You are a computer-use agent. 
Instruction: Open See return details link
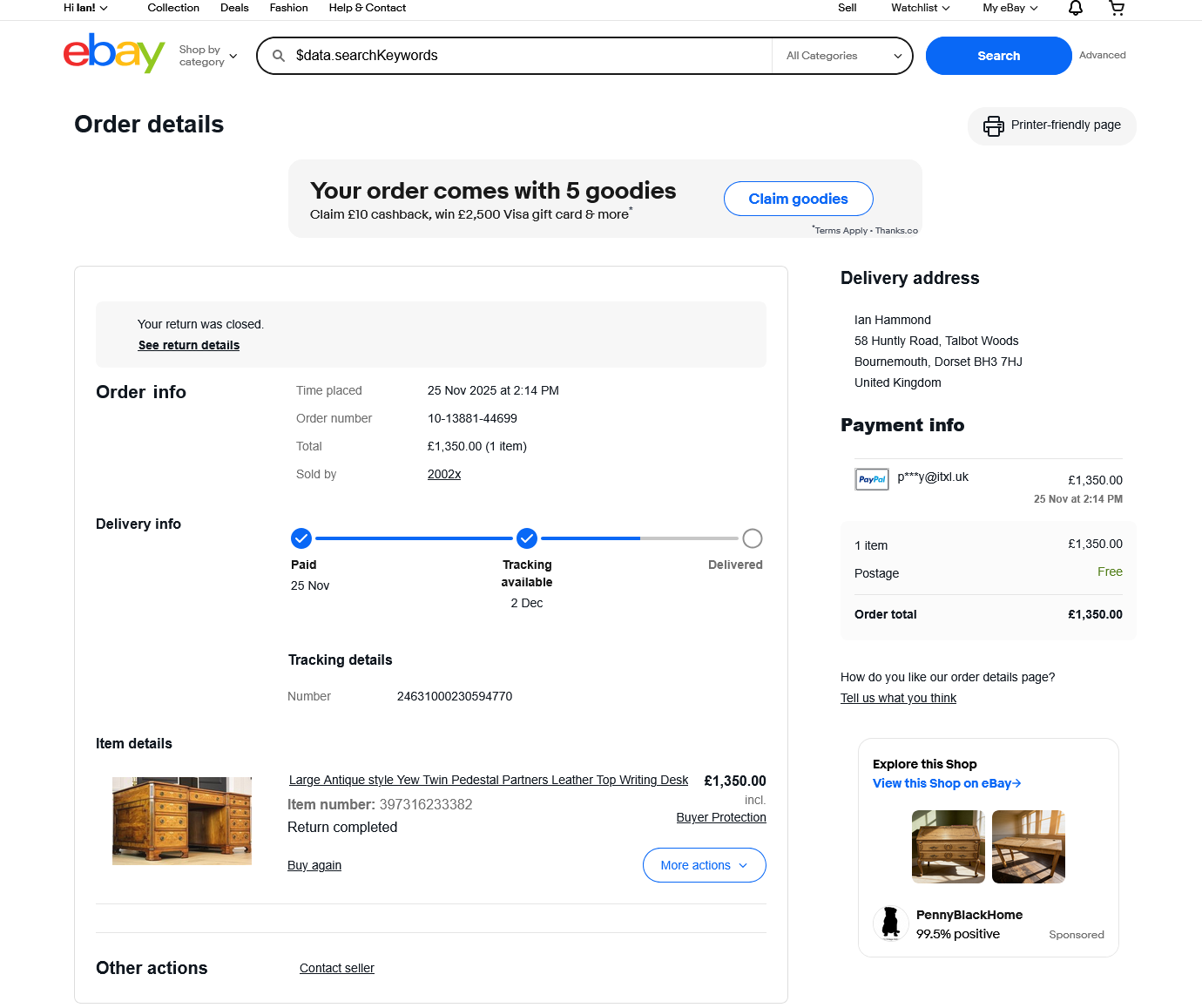(189, 345)
